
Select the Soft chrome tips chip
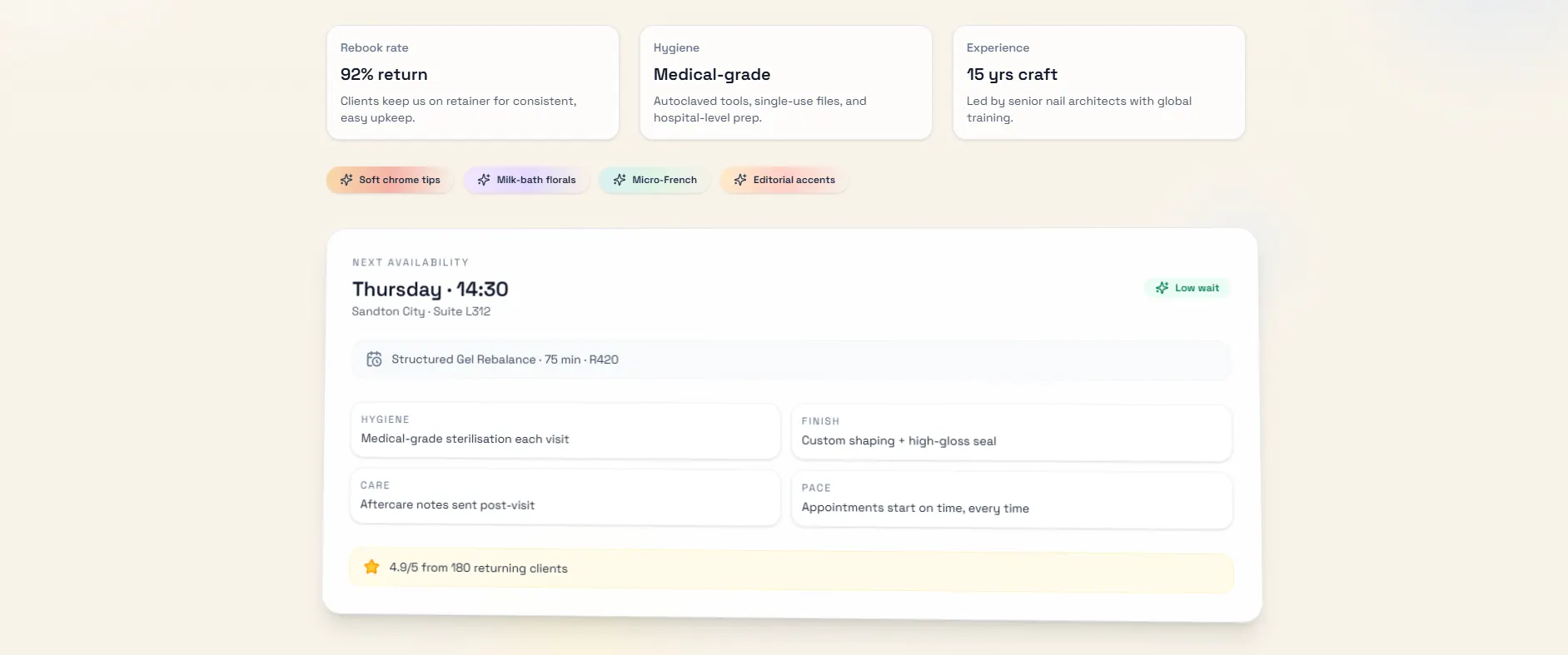tap(390, 180)
